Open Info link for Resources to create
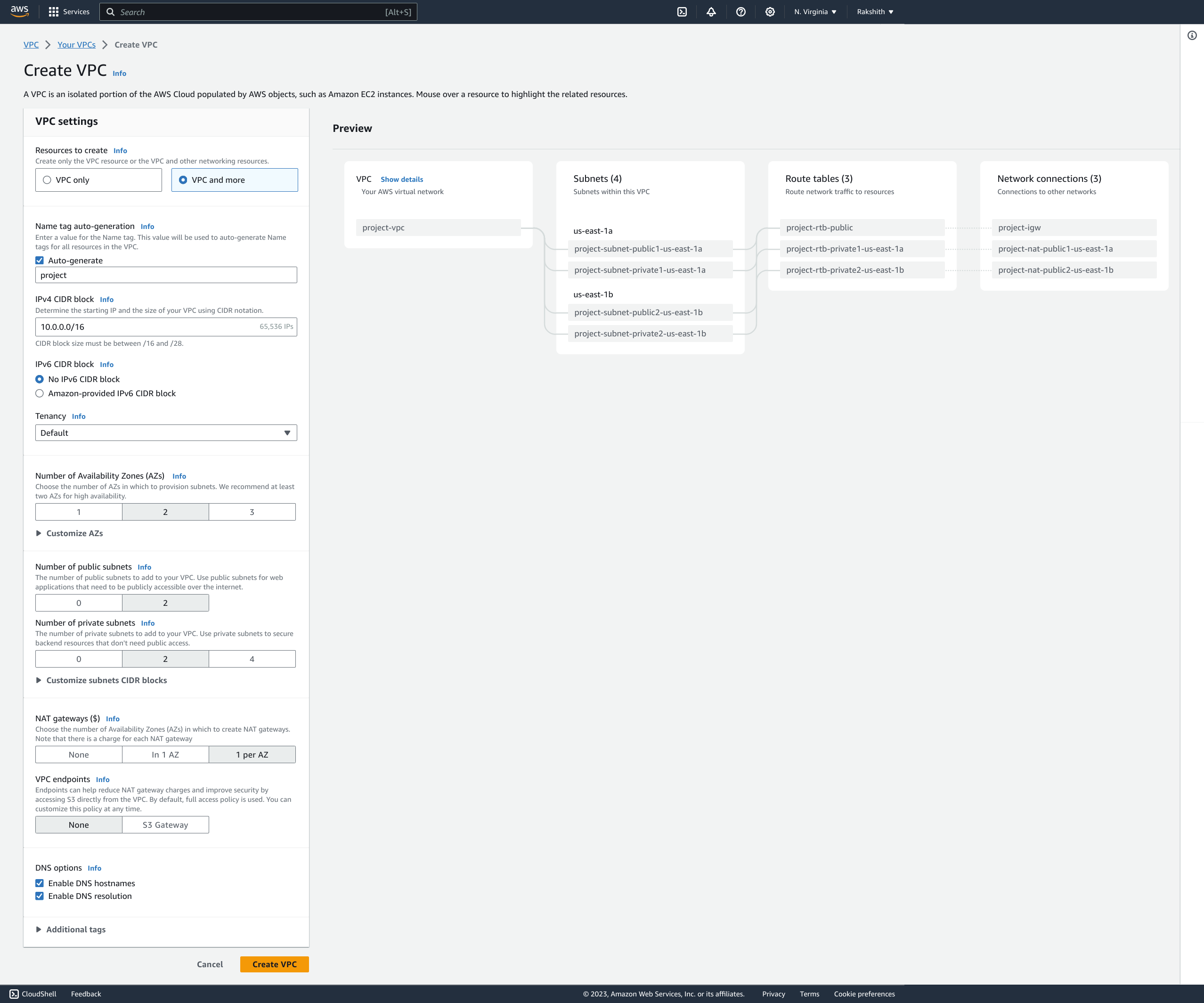This screenshot has width=1204, height=1003. click(121, 151)
